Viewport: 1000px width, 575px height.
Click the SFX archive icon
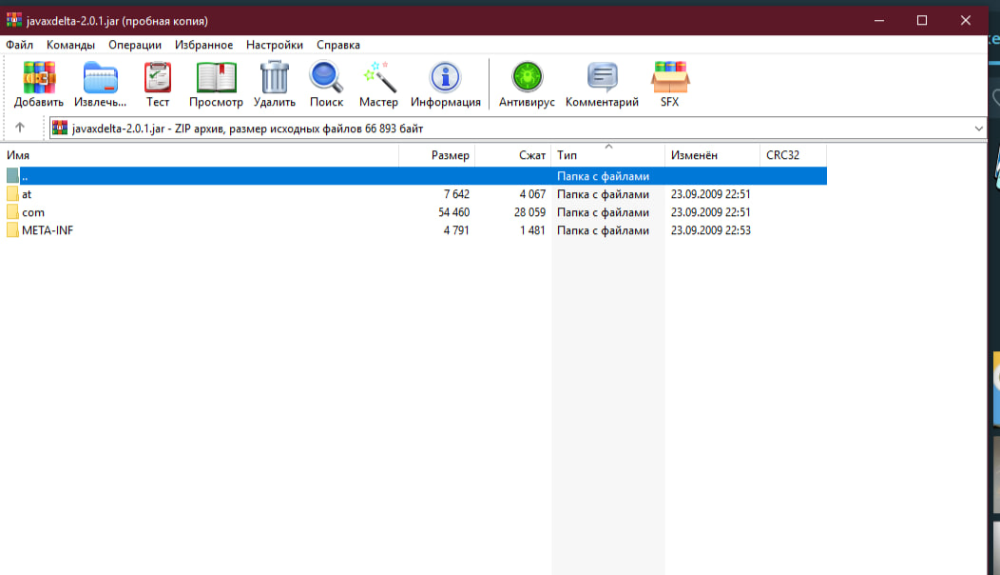click(x=670, y=78)
